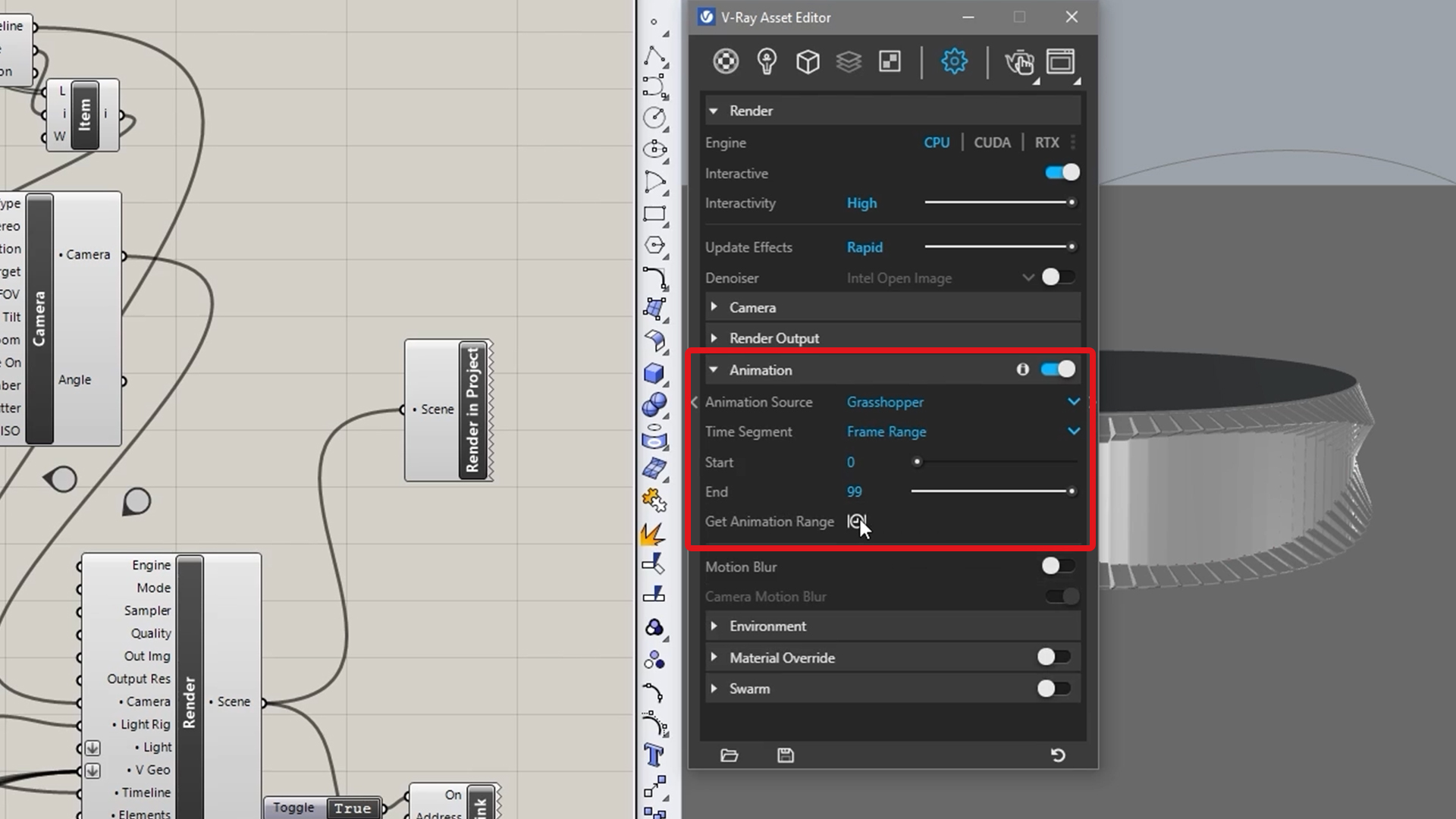
Task: Toggle the Denoiser switch
Action: click(x=1059, y=278)
